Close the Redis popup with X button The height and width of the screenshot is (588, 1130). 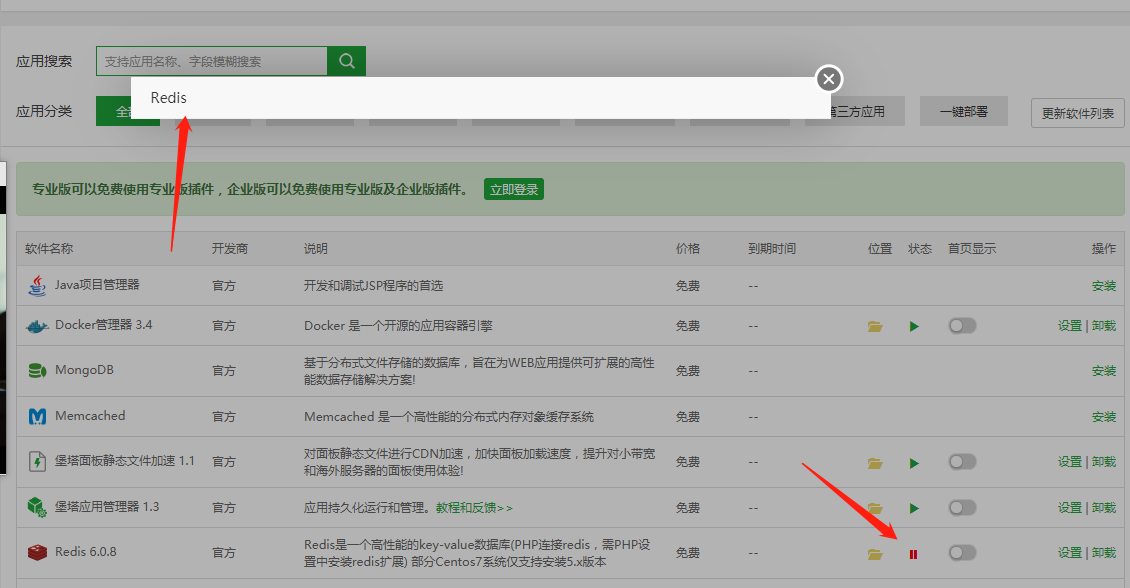[828, 79]
